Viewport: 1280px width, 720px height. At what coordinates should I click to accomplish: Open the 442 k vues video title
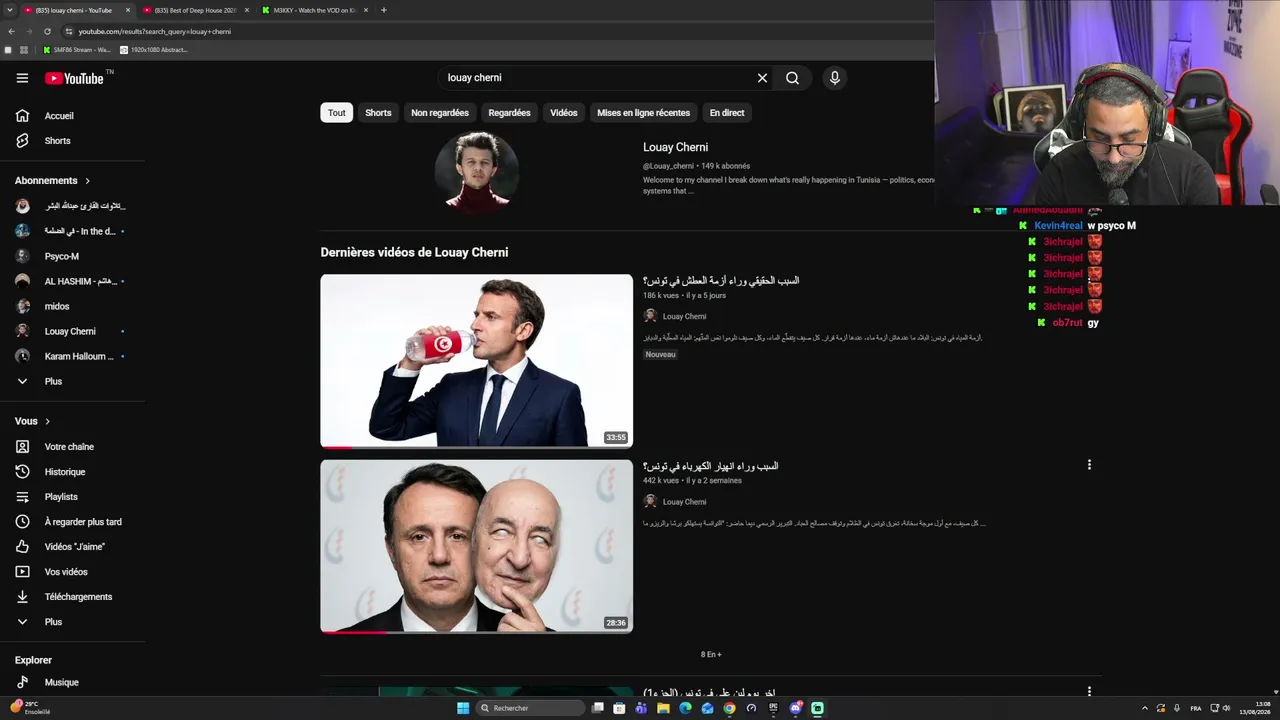coord(711,466)
